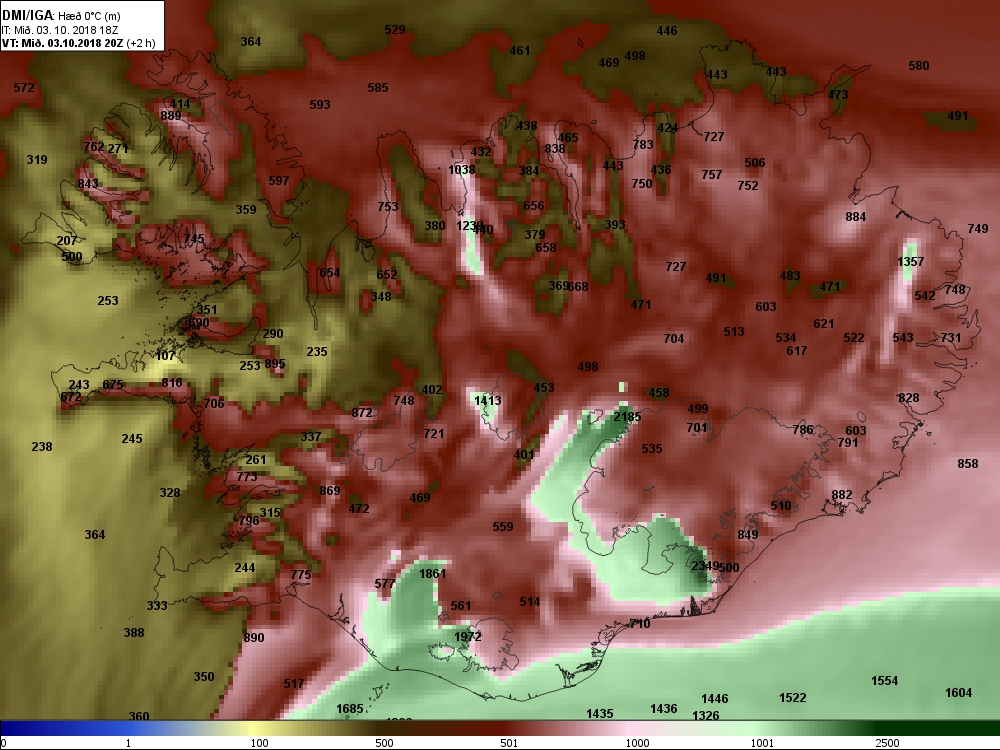
Task: Click the map value '207'
Action: click(x=66, y=241)
